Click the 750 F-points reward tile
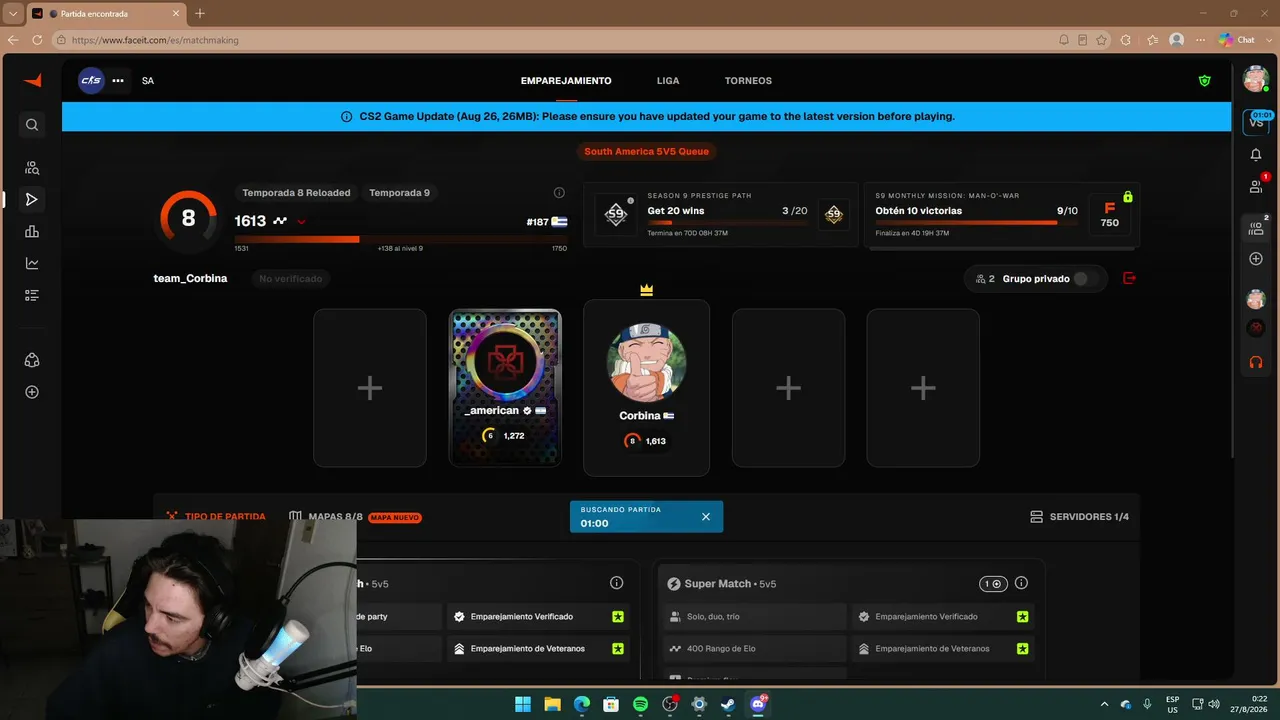This screenshot has height=720, width=1280. 1110,215
